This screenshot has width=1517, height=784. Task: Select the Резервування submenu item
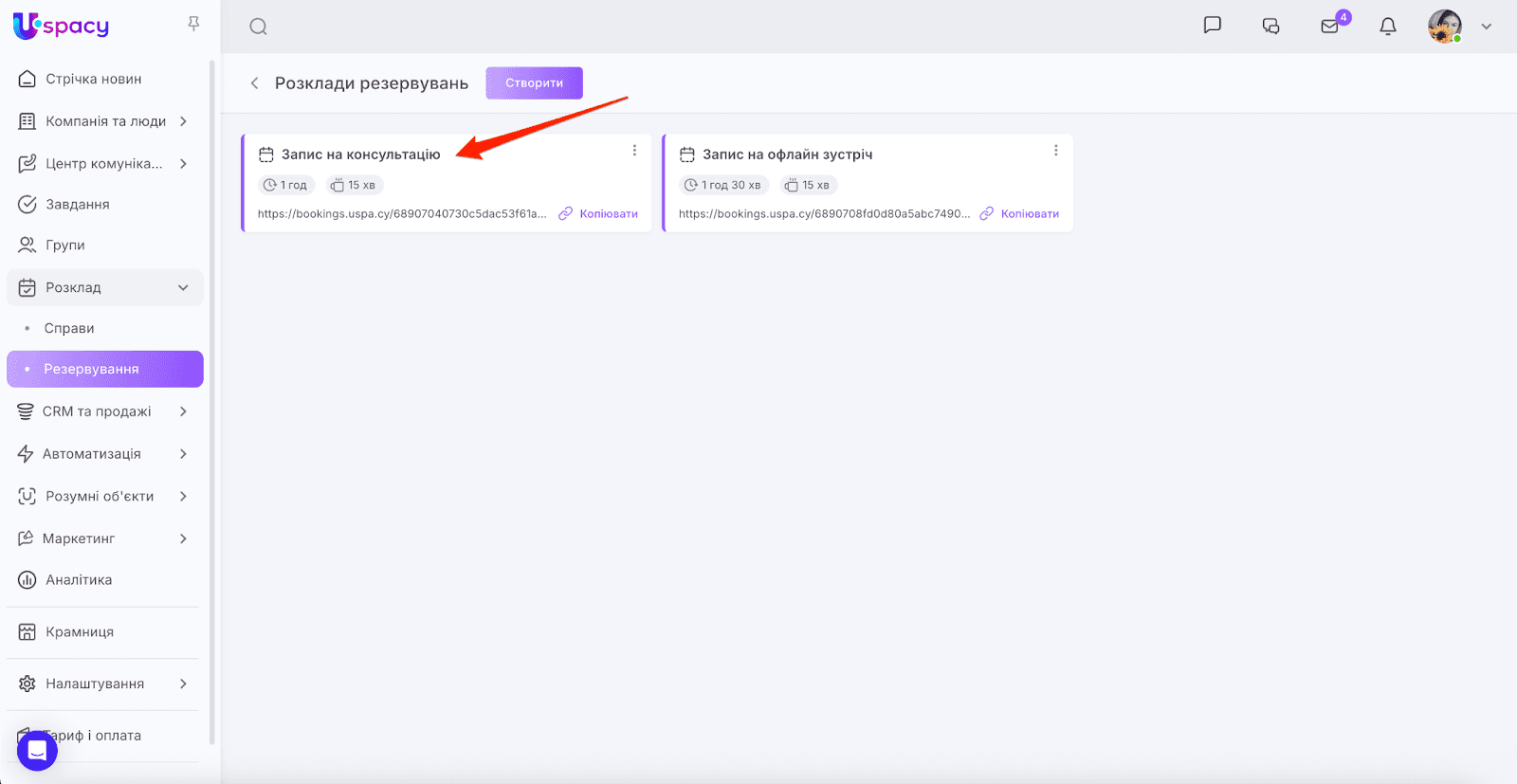click(105, 369)
